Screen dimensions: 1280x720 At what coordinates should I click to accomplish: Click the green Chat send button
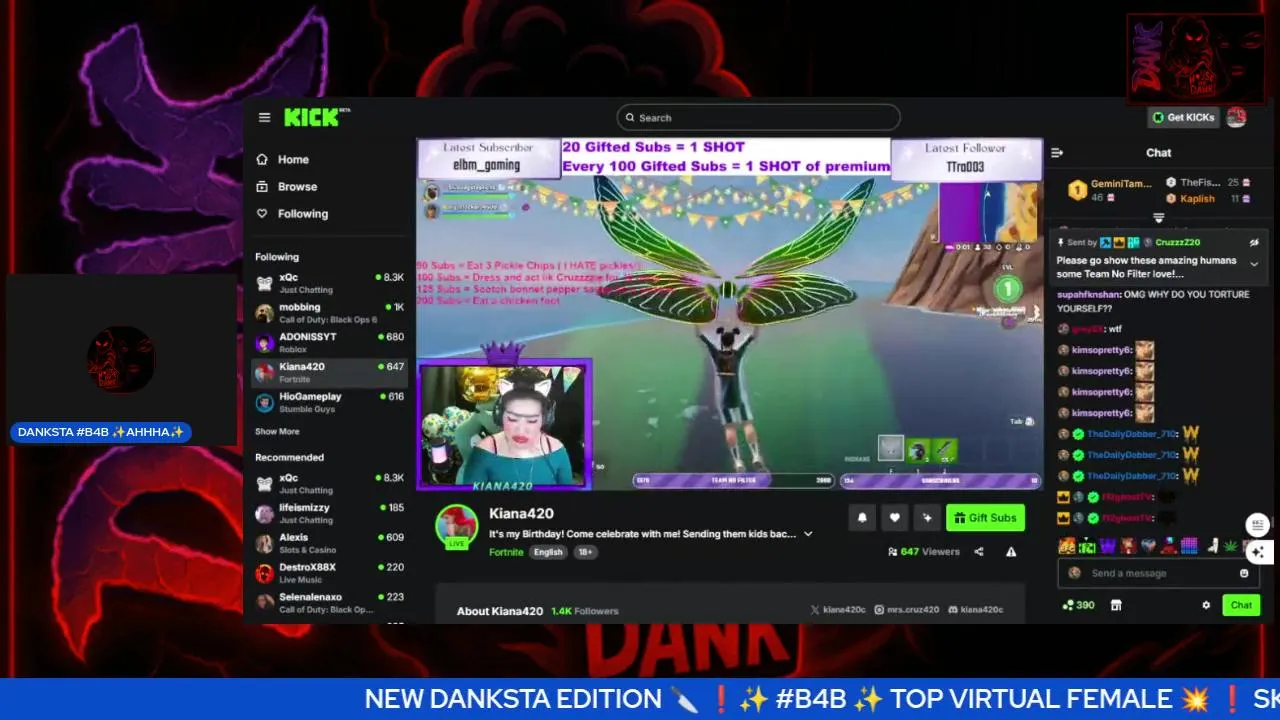click(1241, 605)
